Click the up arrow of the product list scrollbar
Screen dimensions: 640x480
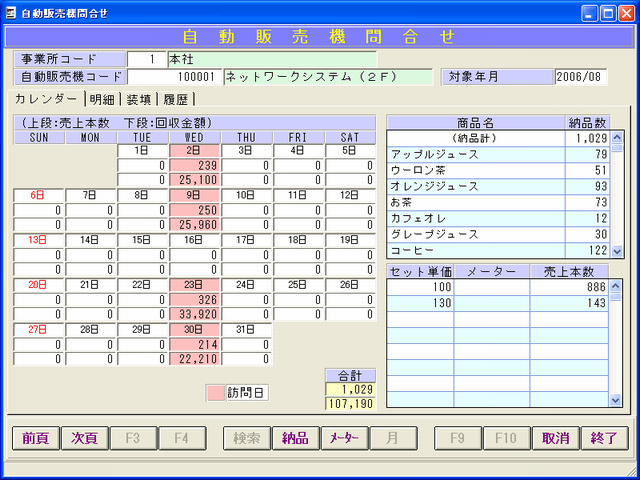(616, 138)
